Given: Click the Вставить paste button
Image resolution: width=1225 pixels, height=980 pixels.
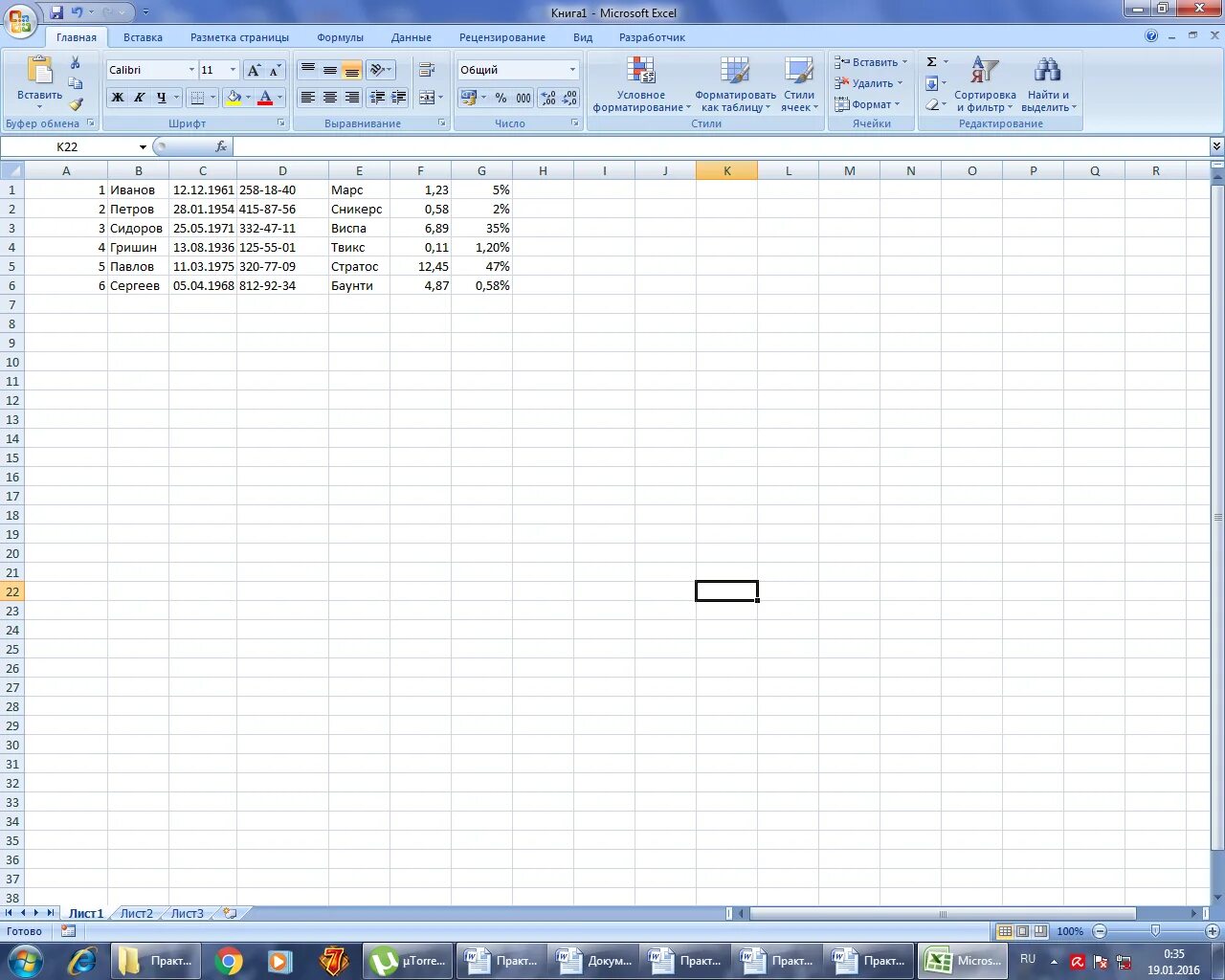Looking at the screenshot, I should click(x=39, y=78).
